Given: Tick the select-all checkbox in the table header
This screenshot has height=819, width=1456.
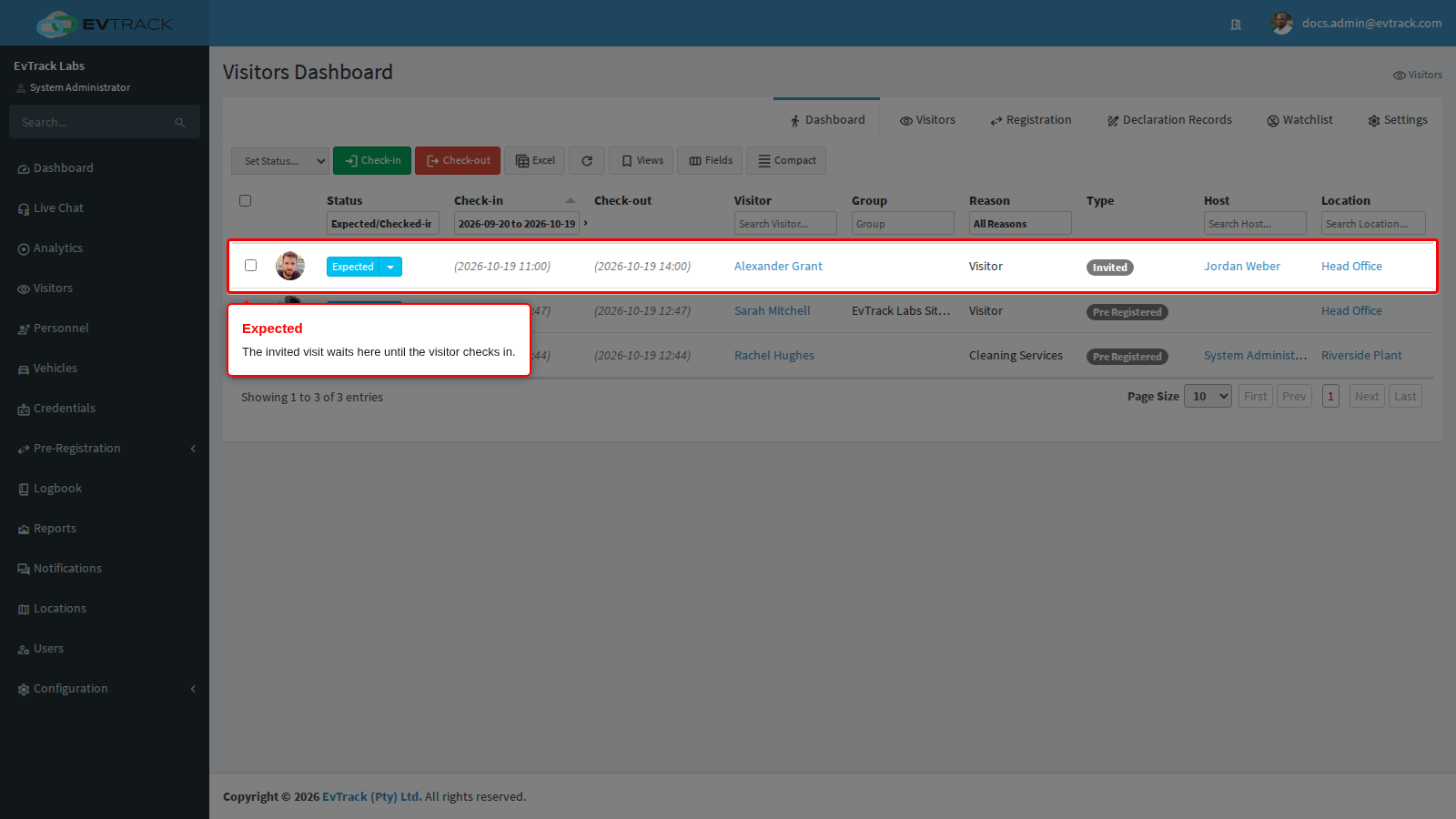Looking at the screenshot, I should click(245, 200).
